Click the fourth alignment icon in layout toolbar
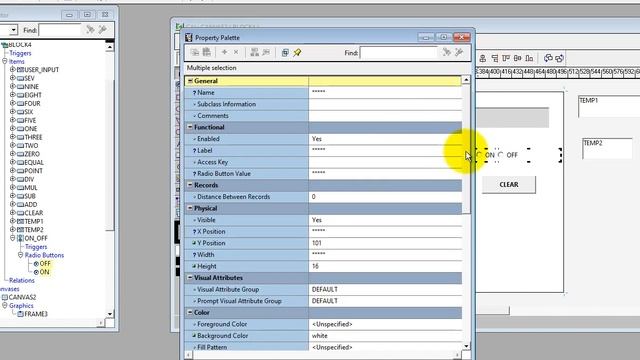This screenshot has height=360, width=640. [x=518, y=58]
